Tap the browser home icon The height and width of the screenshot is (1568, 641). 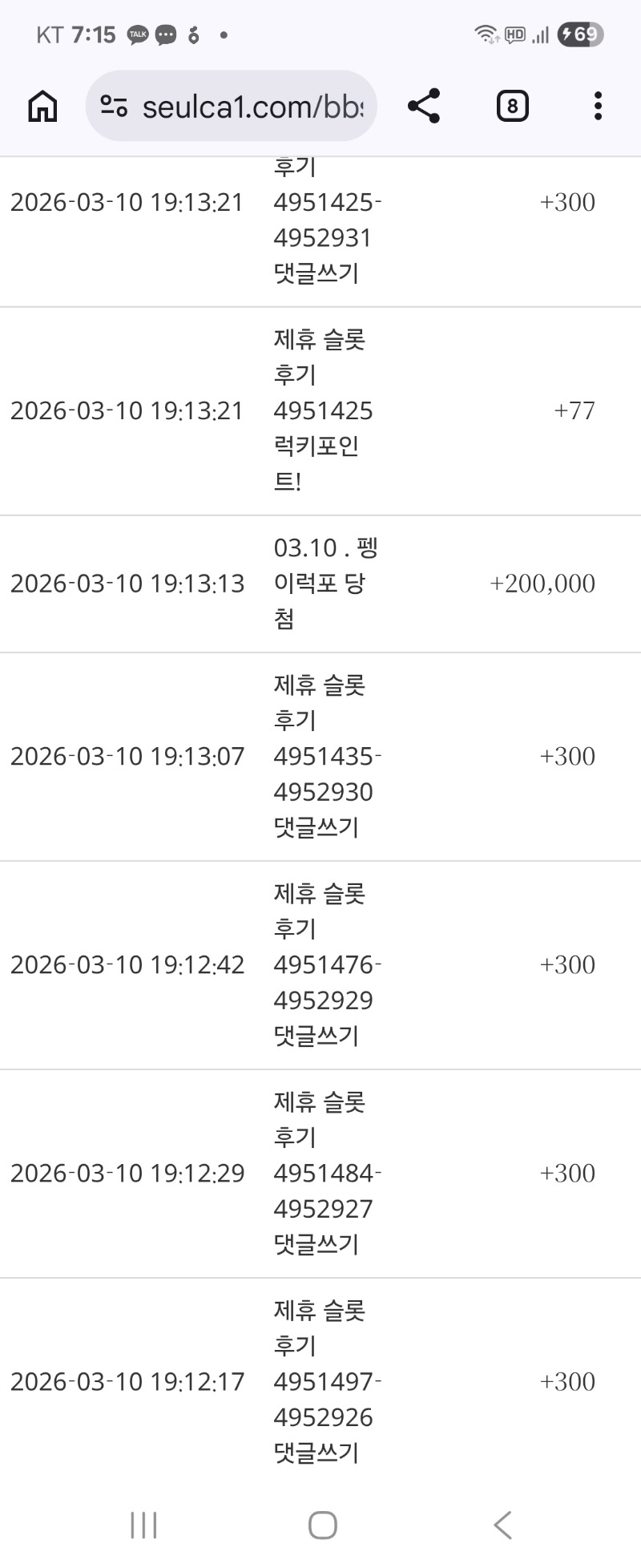tap(42, 106)
